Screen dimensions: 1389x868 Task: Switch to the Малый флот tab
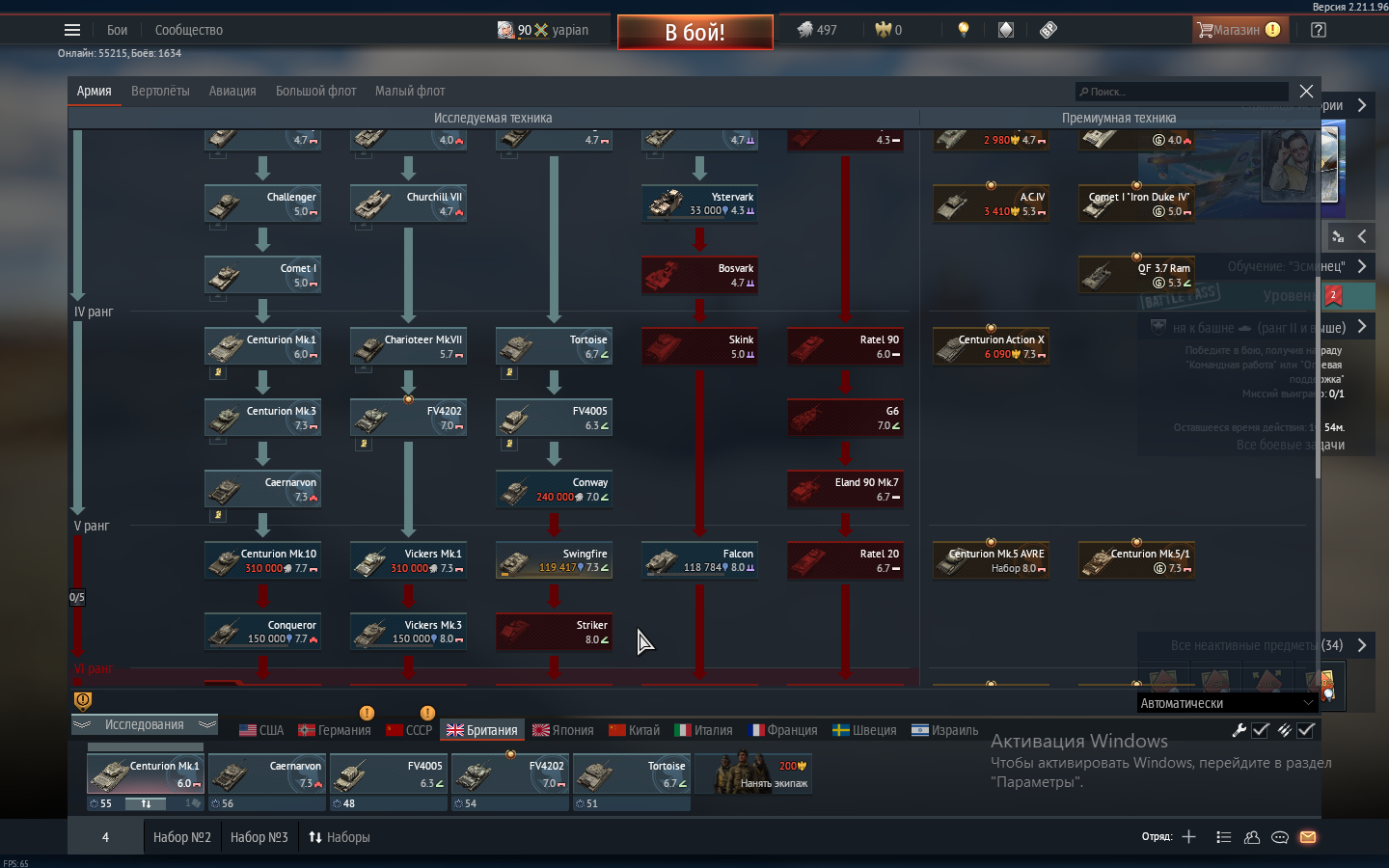click(x=410, y=91)
